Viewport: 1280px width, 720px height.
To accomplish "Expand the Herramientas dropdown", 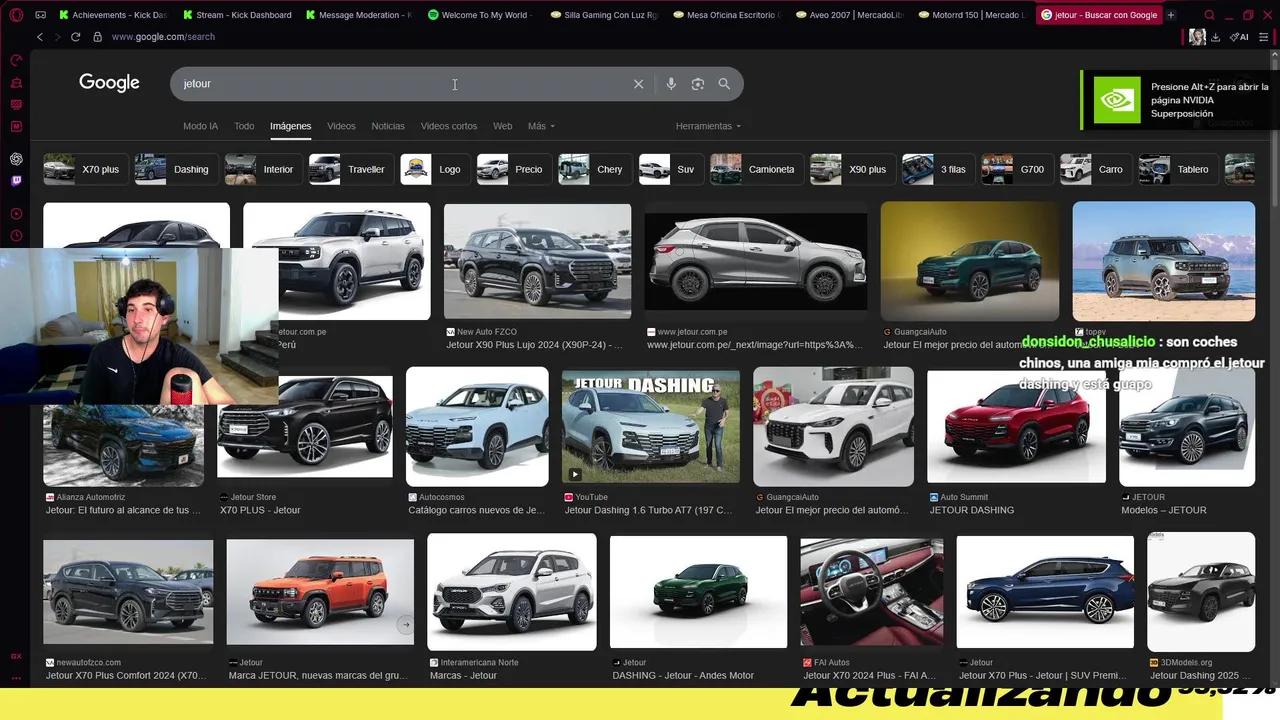I will (x=708, y=126).
